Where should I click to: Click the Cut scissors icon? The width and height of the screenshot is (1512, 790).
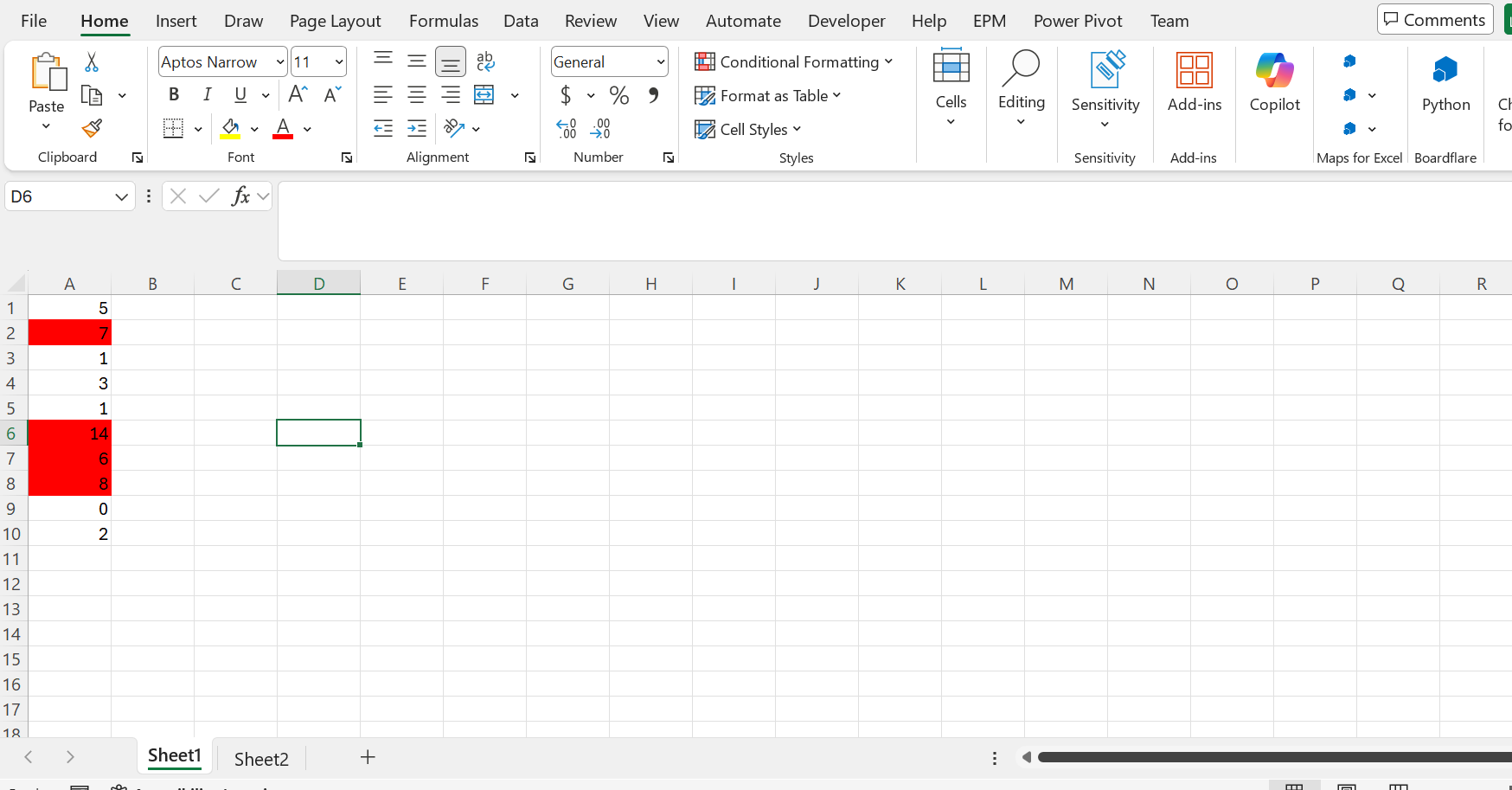click(92, 62)
